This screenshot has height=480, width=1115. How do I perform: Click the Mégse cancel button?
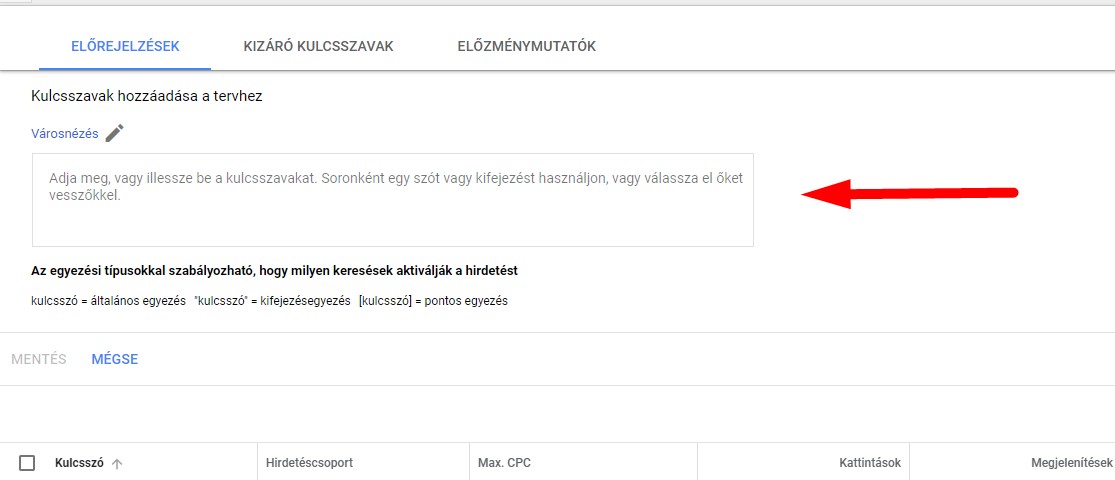pyautogui.click(x=114, y=359)
